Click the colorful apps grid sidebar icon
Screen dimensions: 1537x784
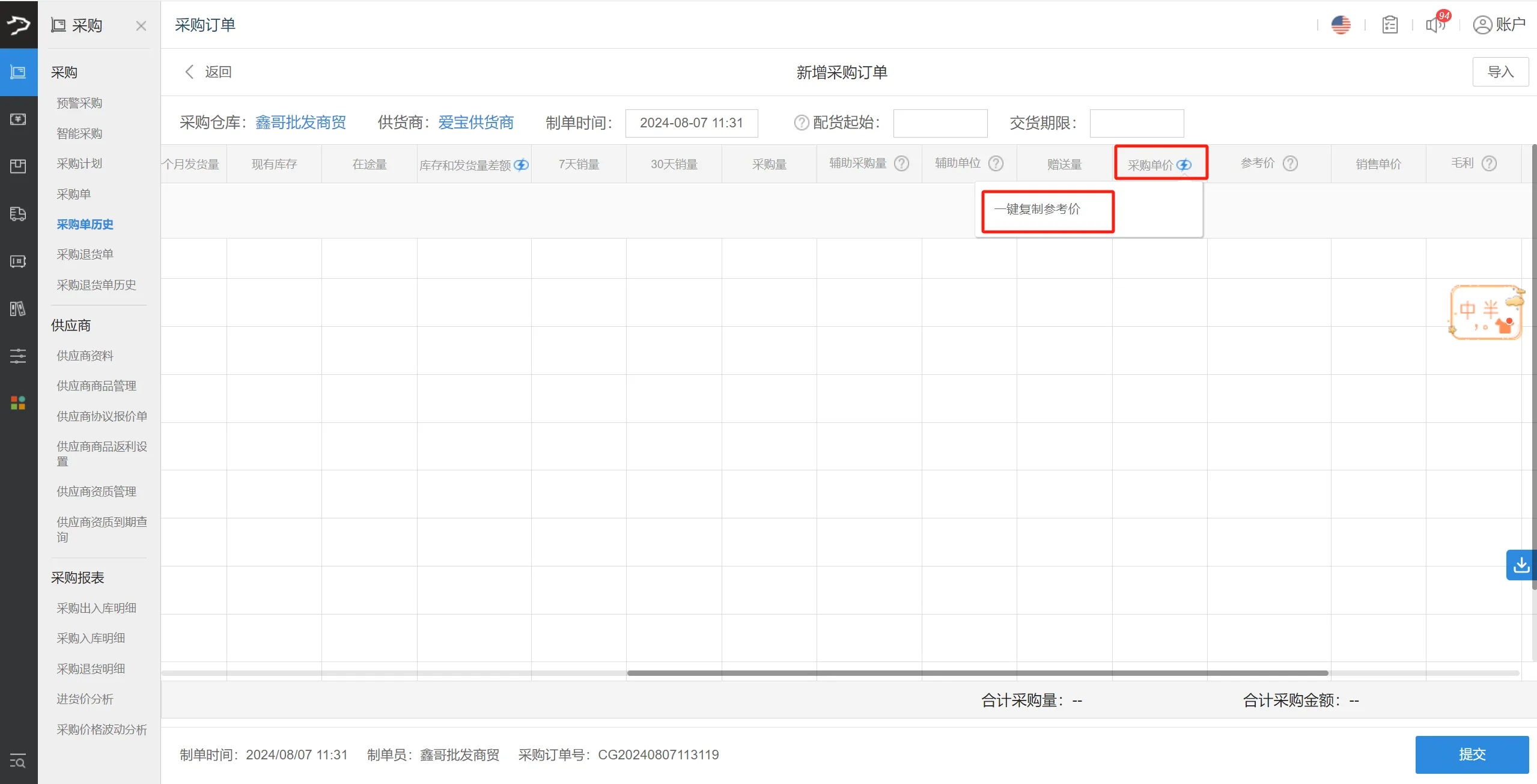click(18, 403)
